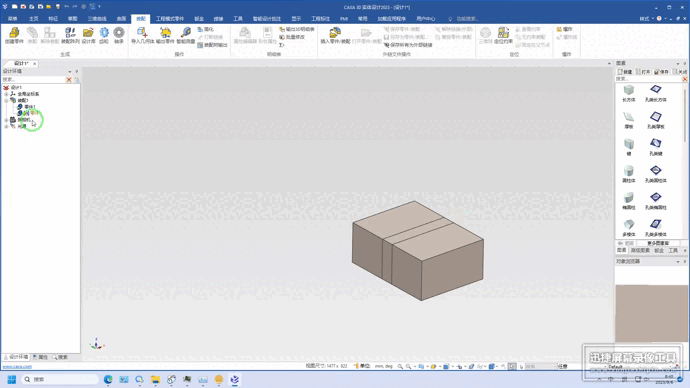Click the 简化 simplify command
690x388 pixels.
coord(206,29)
